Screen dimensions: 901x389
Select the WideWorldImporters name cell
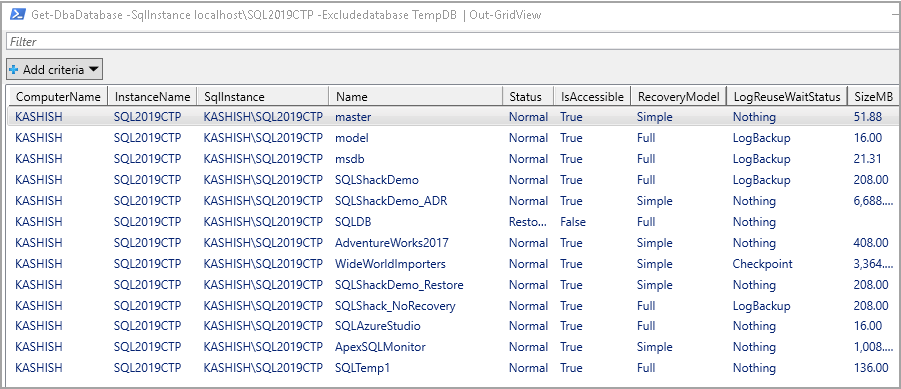[390, 264]
